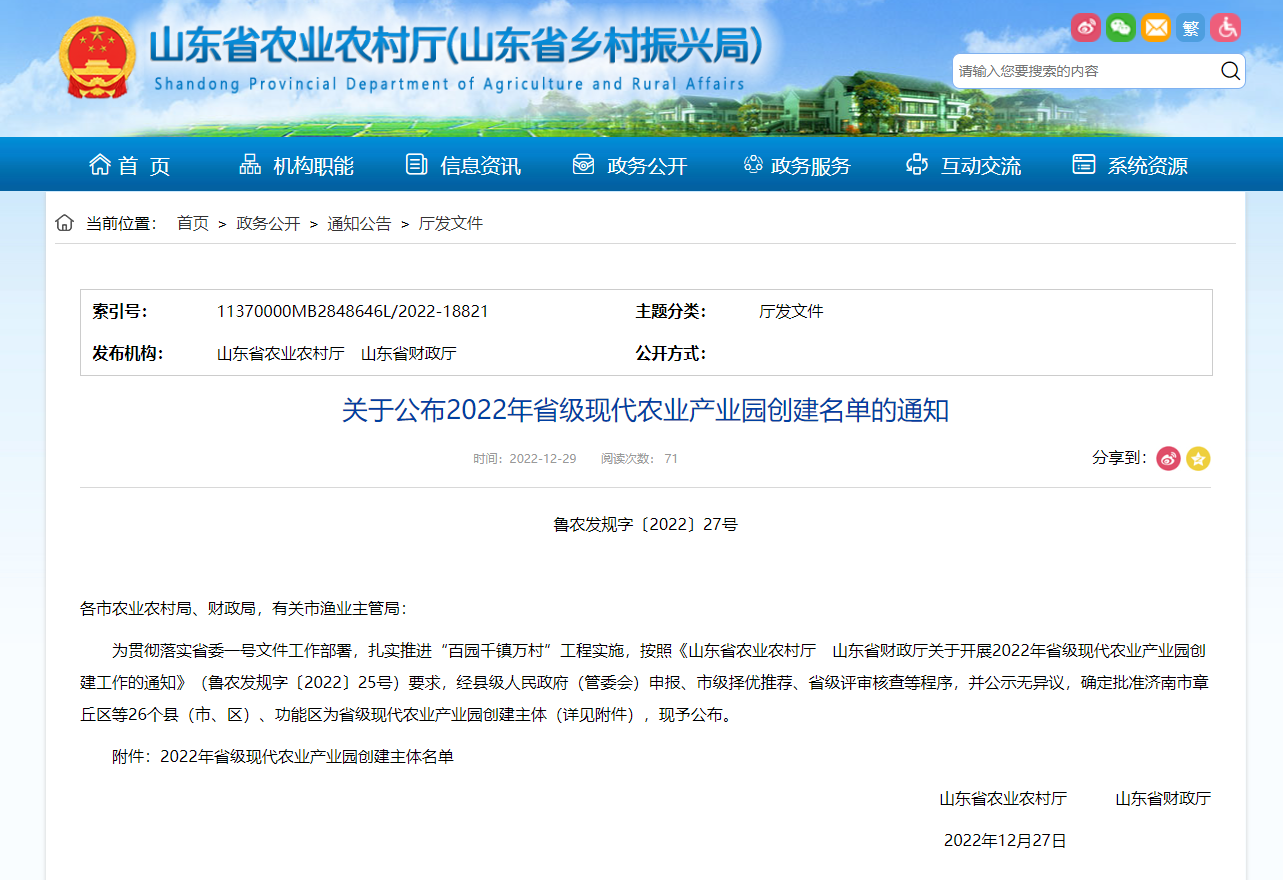Open 机构职能 menu item text

314,166
